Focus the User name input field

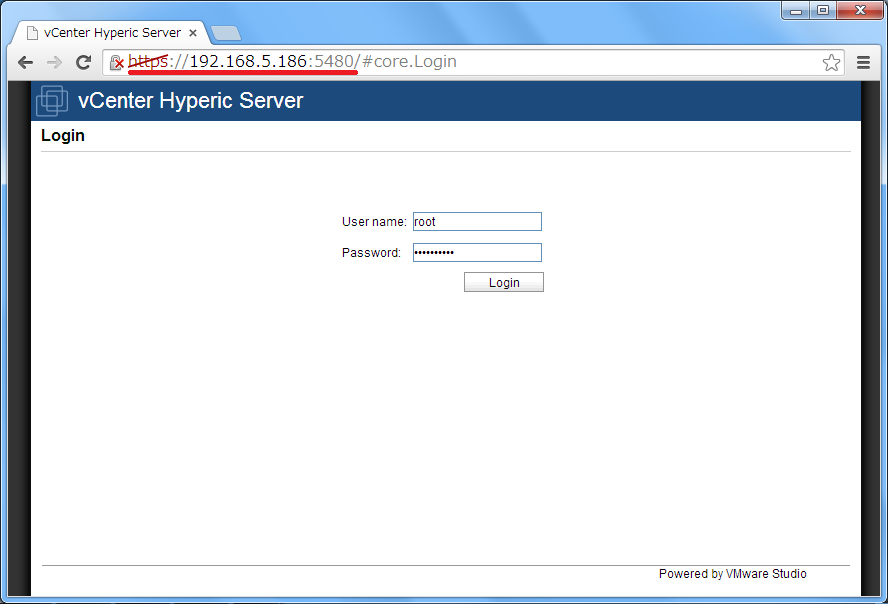(x=477, y=221)
